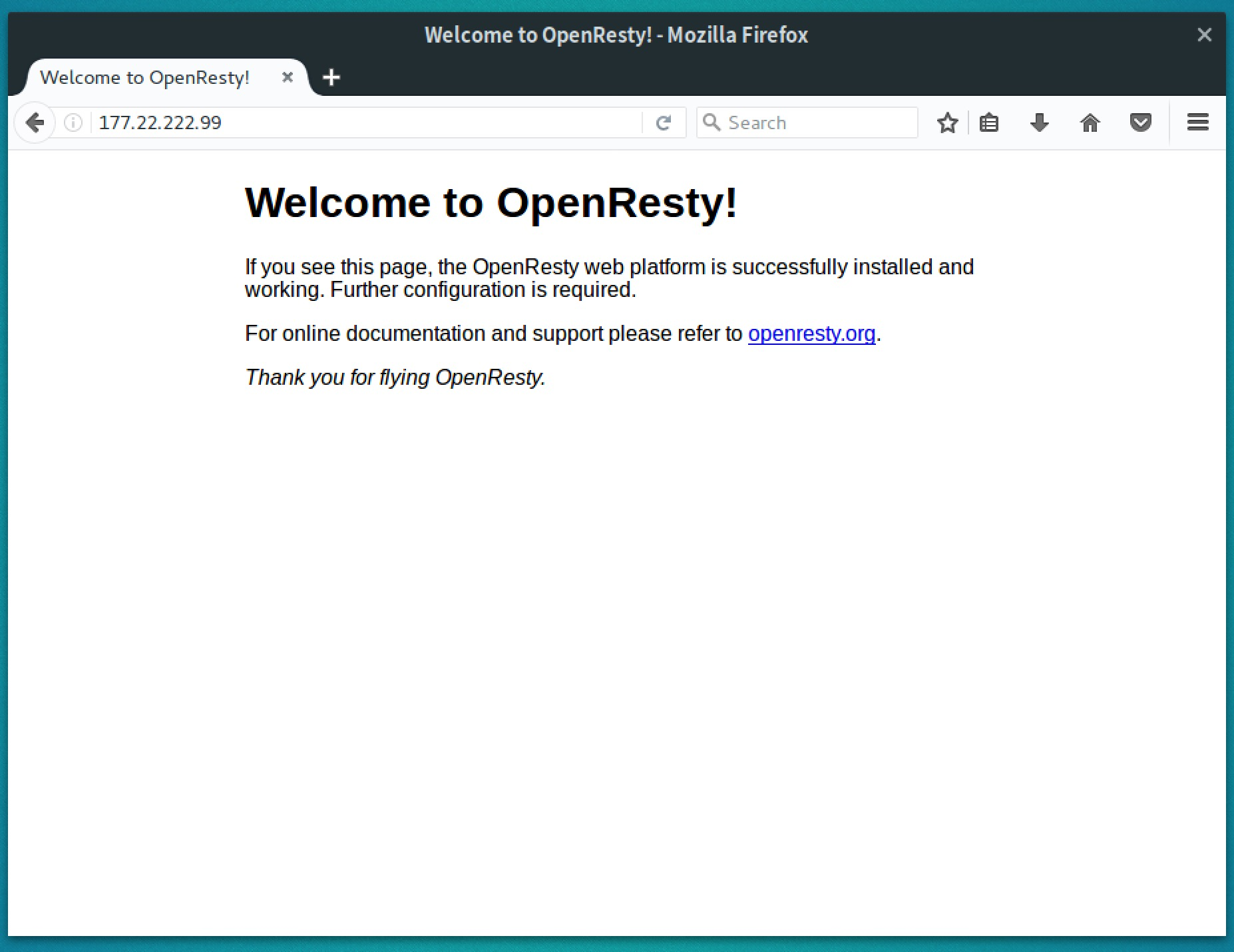Go back with the back arrow button
Screen dimensions: 1234x952
(x=35, y=122)
